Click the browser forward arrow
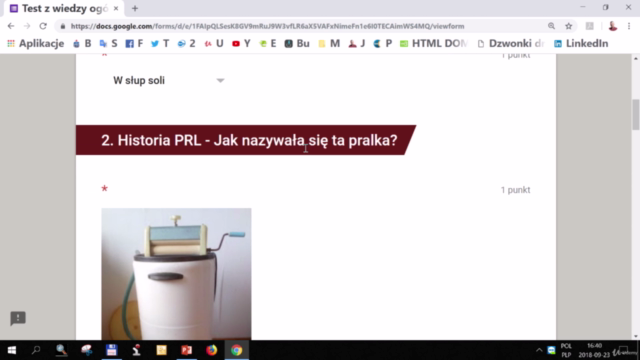This screenshot has width=640, height=360. (27, 26)
